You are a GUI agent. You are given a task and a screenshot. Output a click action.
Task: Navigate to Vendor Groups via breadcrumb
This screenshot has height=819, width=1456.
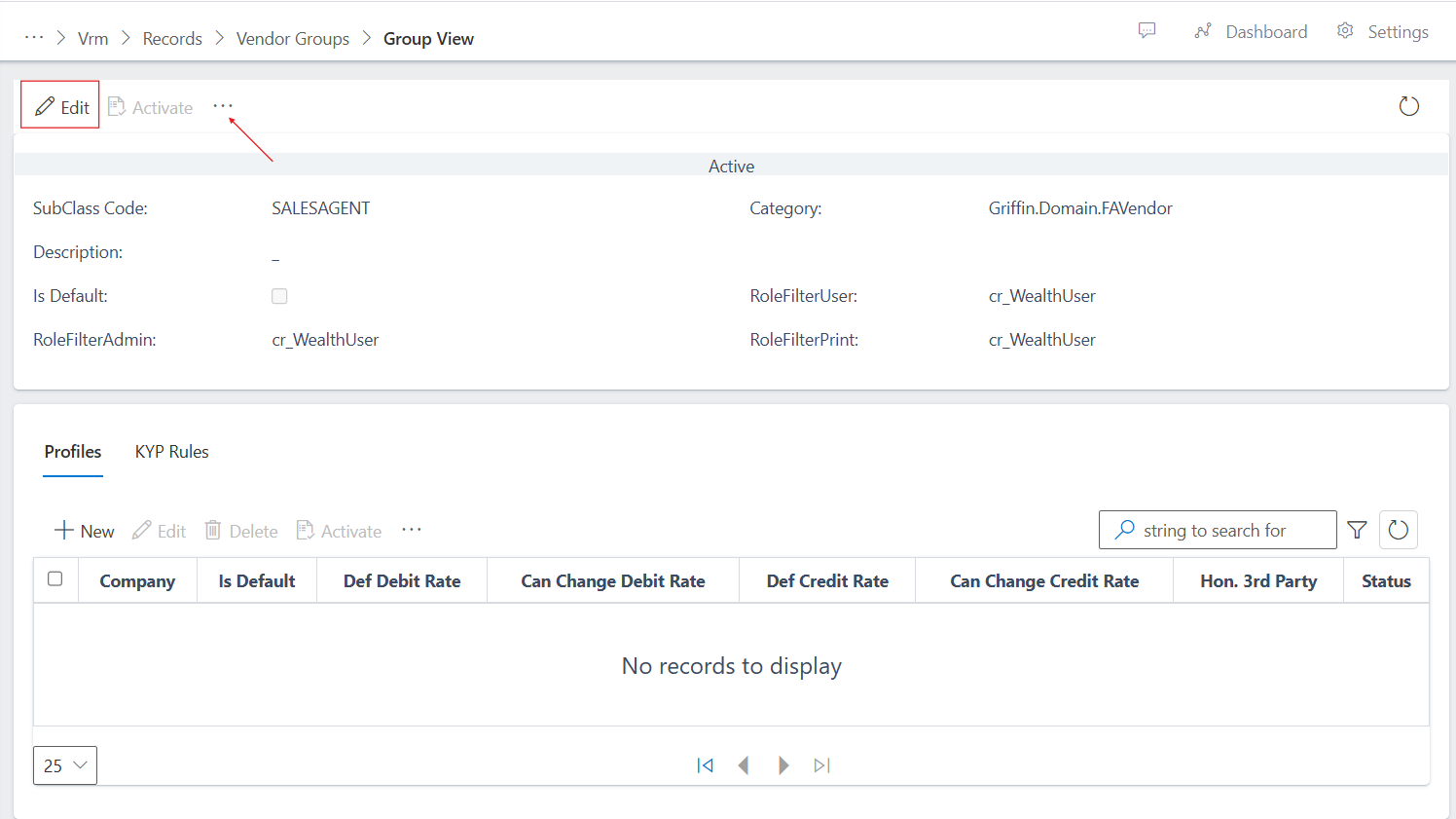tap(292, 38)
